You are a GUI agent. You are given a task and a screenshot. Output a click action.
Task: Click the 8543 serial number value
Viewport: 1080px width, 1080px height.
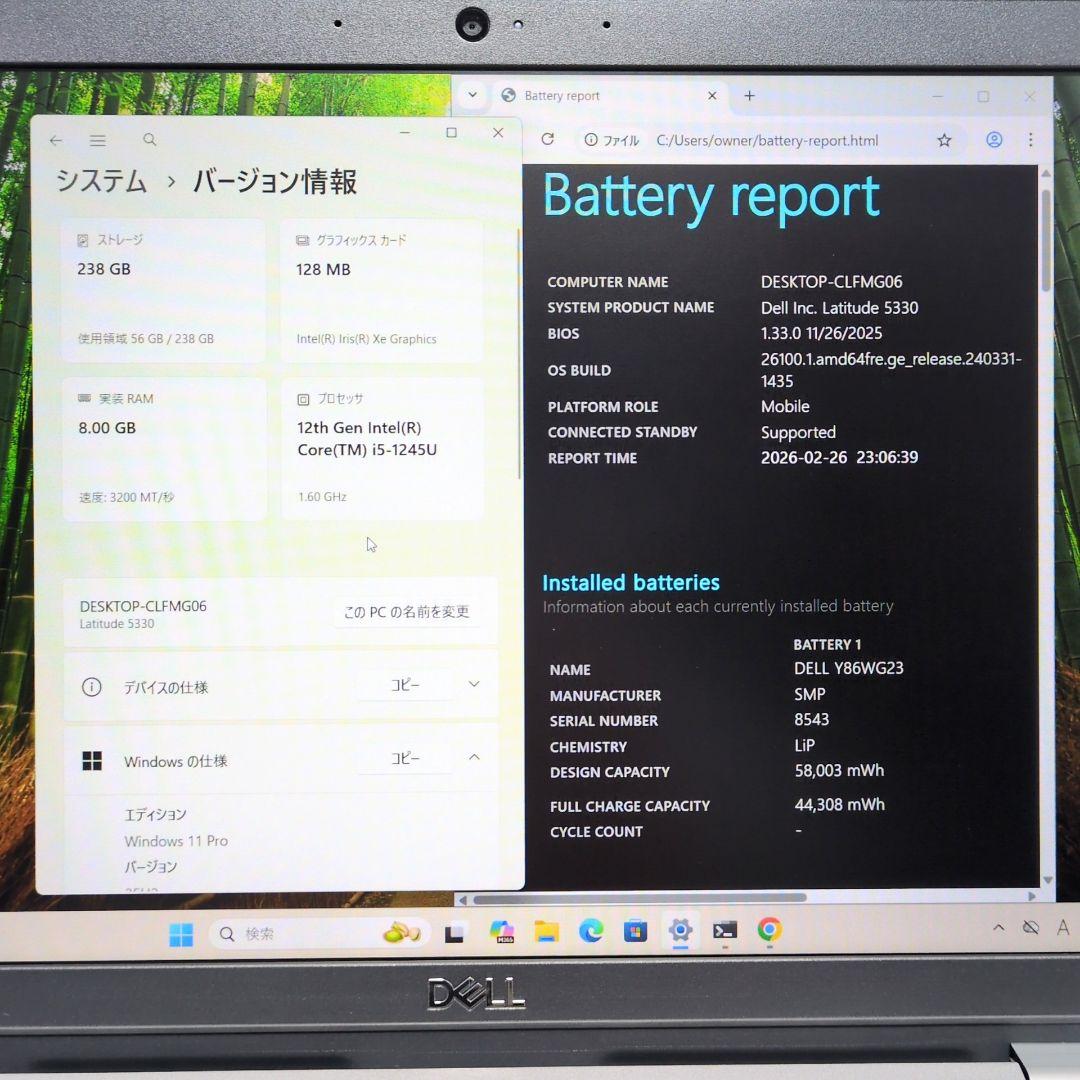(811, 720)
